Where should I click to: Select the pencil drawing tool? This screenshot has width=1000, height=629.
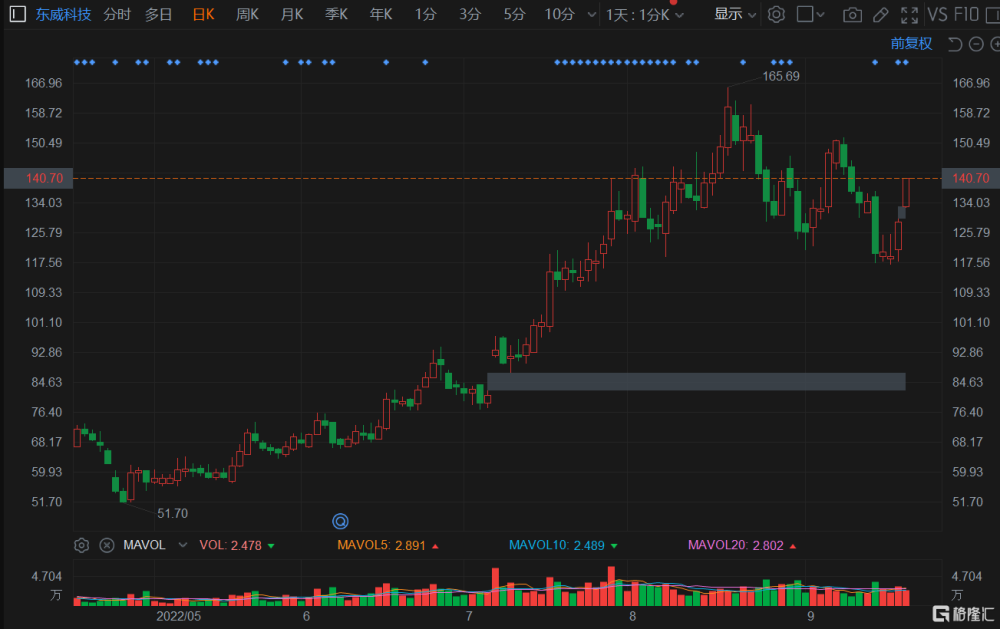pyautogui.click(x=880, y=15)
